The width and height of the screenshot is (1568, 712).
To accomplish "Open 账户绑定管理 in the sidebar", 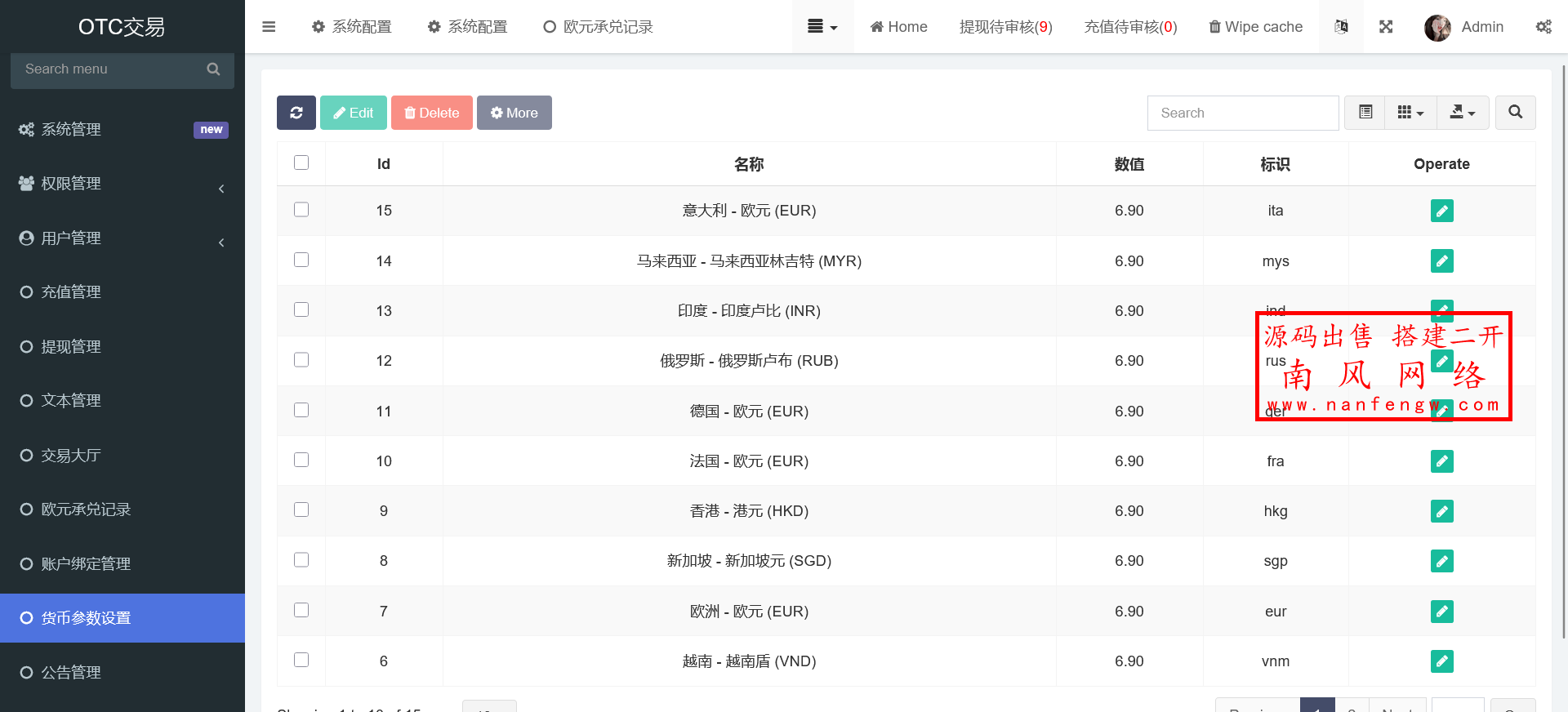I will click(x=122, y=564).
